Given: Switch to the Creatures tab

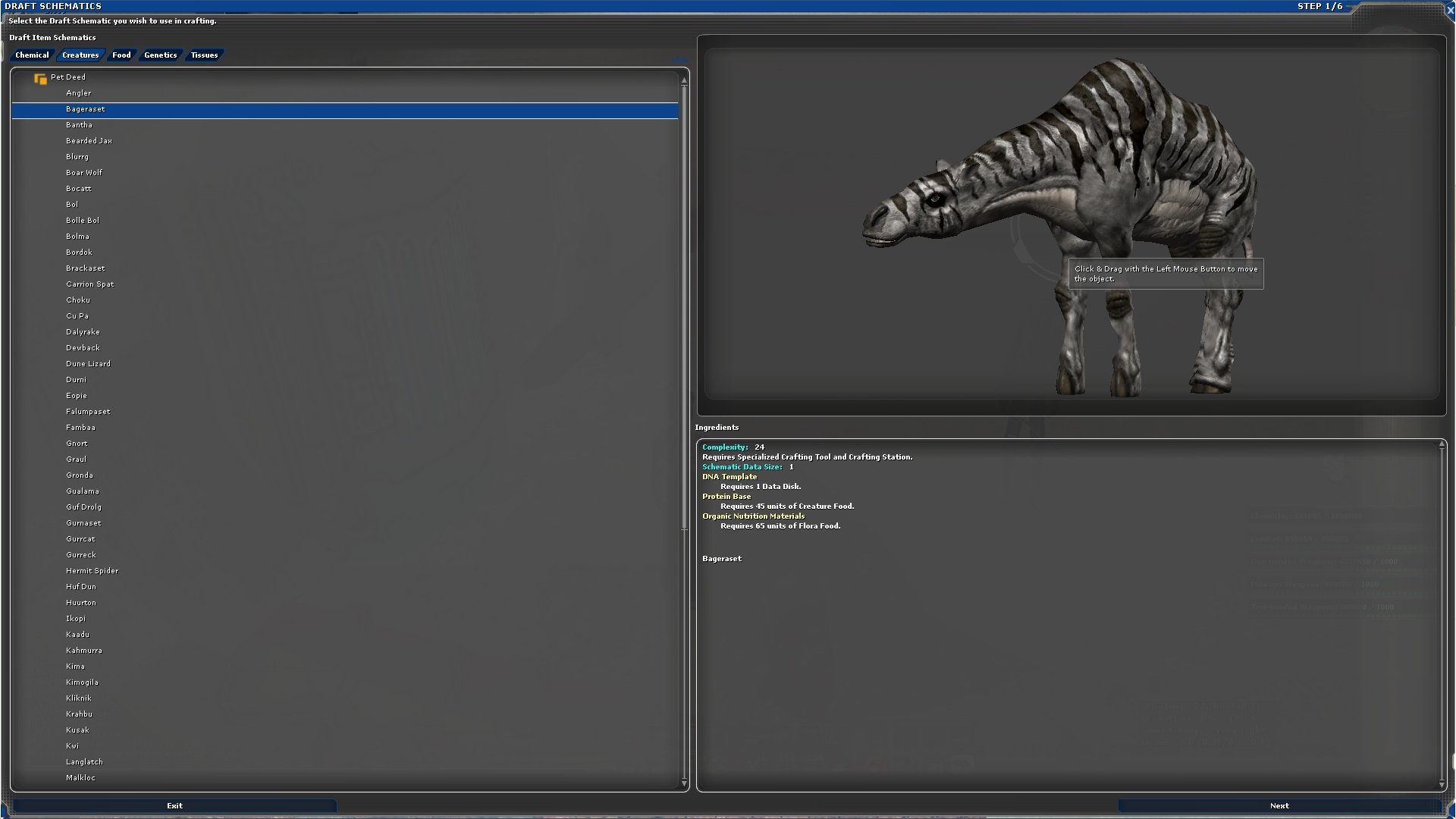Looking at the screenshot, I should [x=80, y=55].
